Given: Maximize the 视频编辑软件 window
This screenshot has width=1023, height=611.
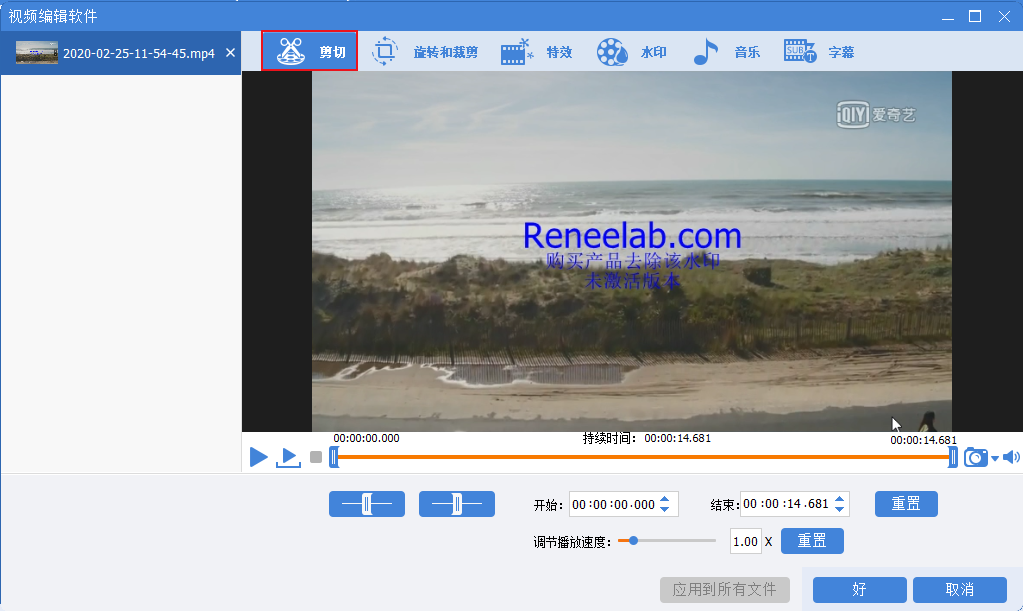Looking at the screenshot, I should tap(975, 16).
